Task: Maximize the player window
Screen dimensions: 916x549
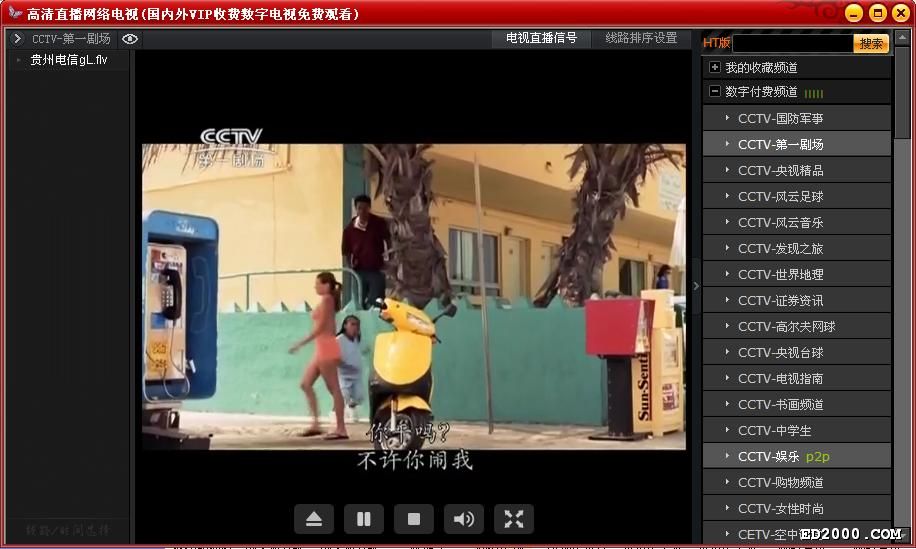Action: 877,13
